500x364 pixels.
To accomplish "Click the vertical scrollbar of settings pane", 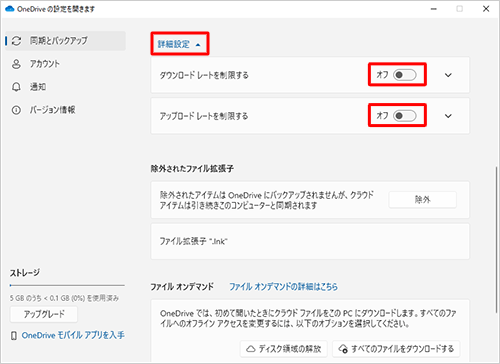I will [x=497, y=239].
